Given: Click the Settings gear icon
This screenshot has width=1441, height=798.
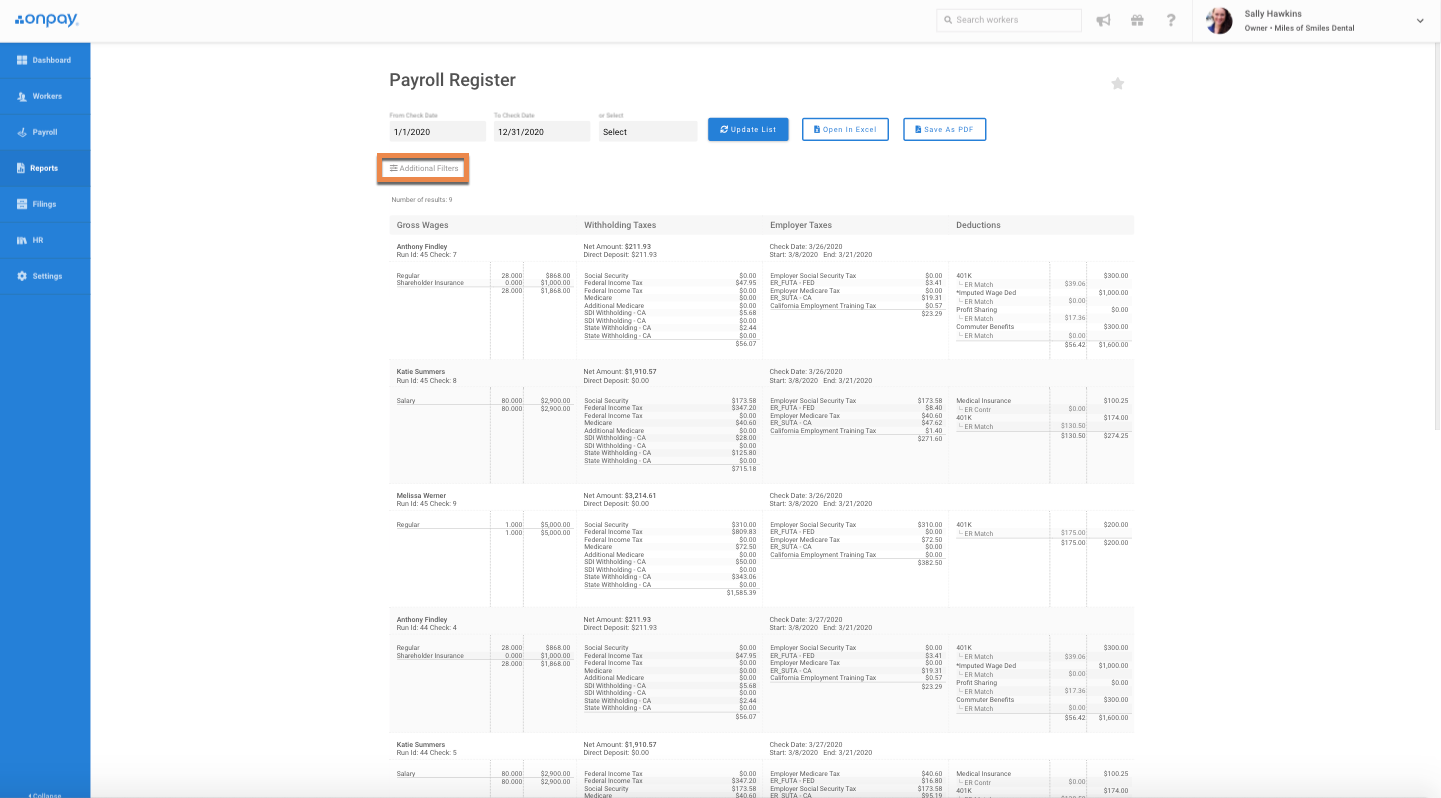Looking at the screenshot, I should pyautogui.click(x=21, y=276).
